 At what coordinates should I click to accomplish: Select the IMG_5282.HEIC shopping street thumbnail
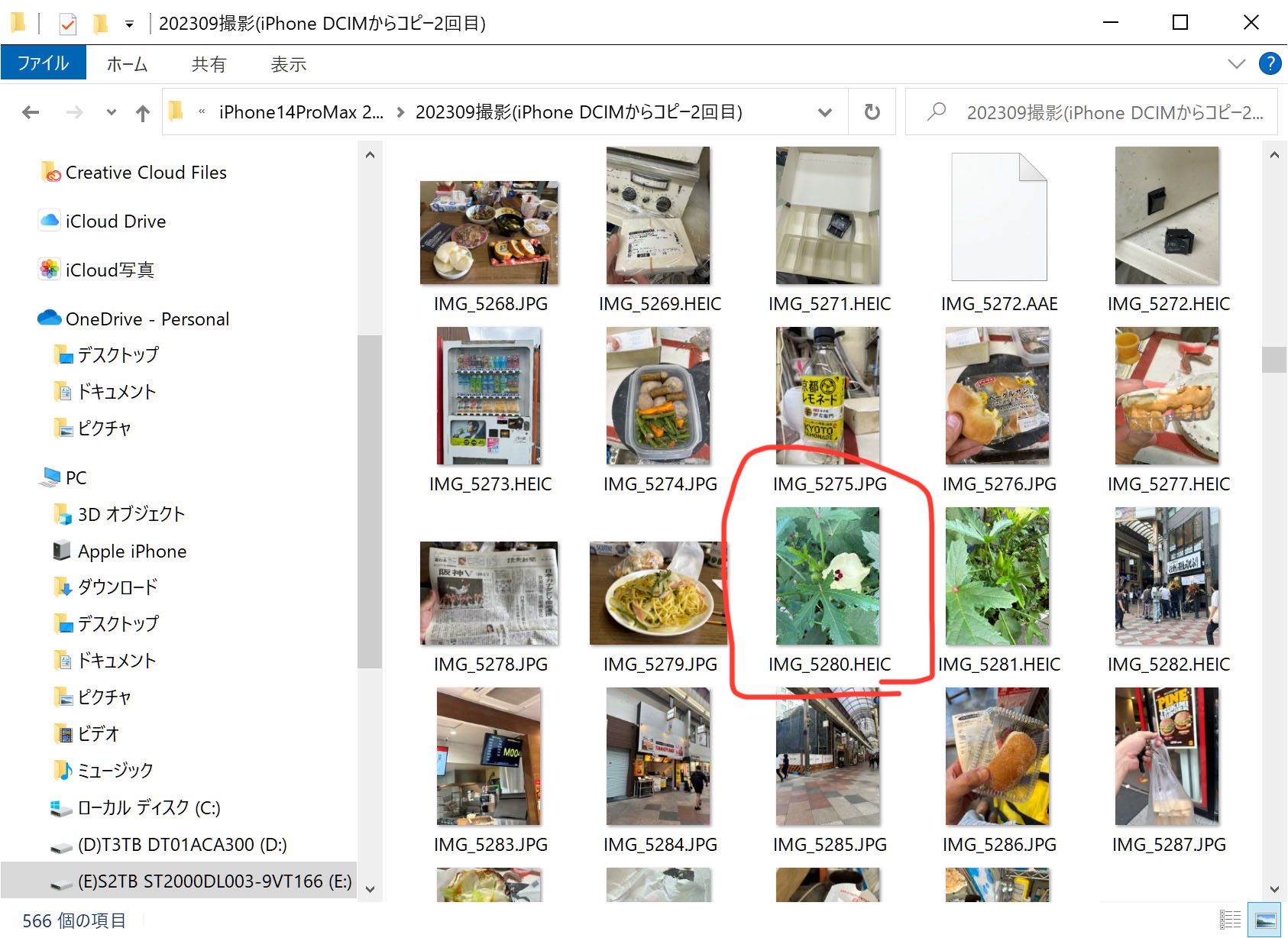[1167, 576]
